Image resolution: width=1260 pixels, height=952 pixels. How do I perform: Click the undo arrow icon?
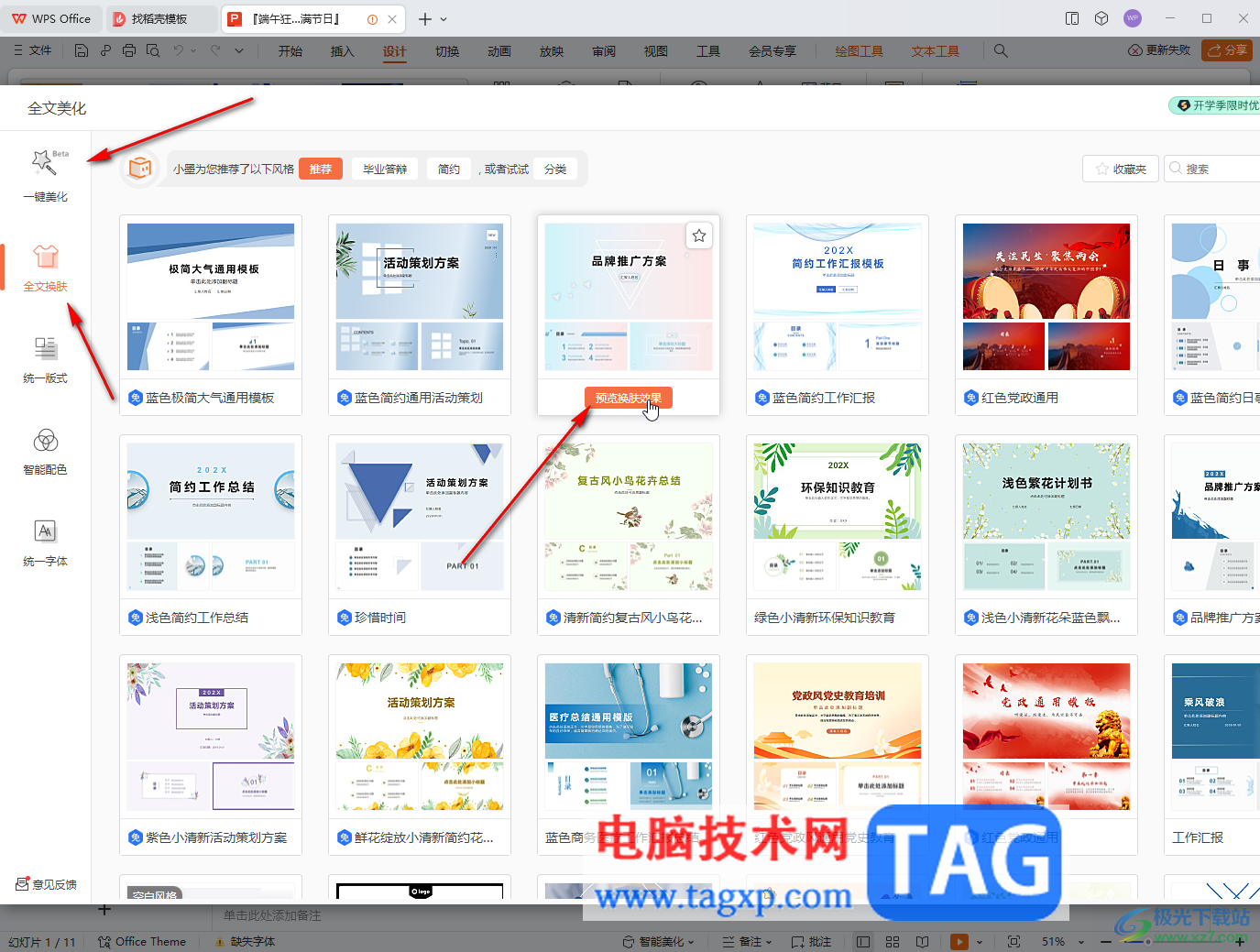point(179,50)
